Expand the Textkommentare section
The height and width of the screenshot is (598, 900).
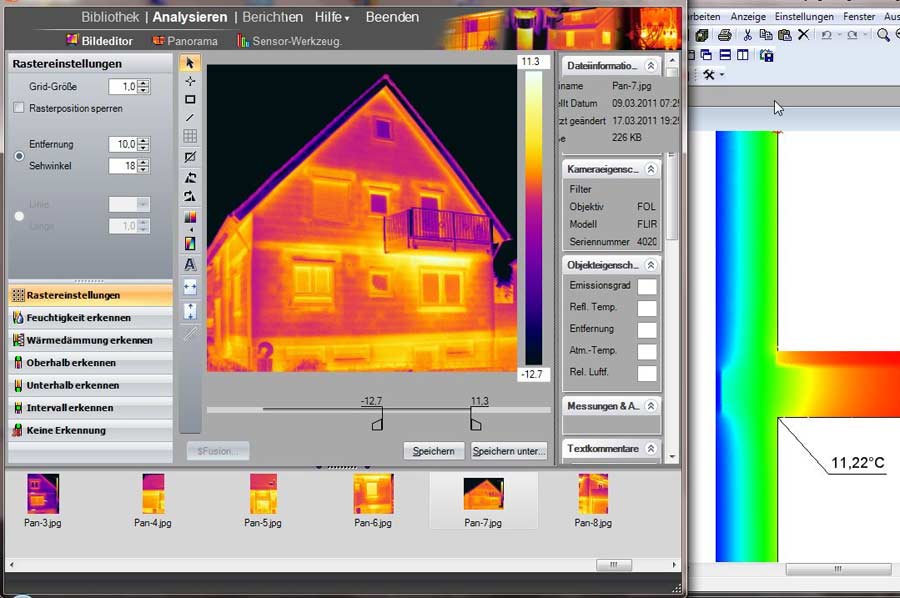point(651,449)
